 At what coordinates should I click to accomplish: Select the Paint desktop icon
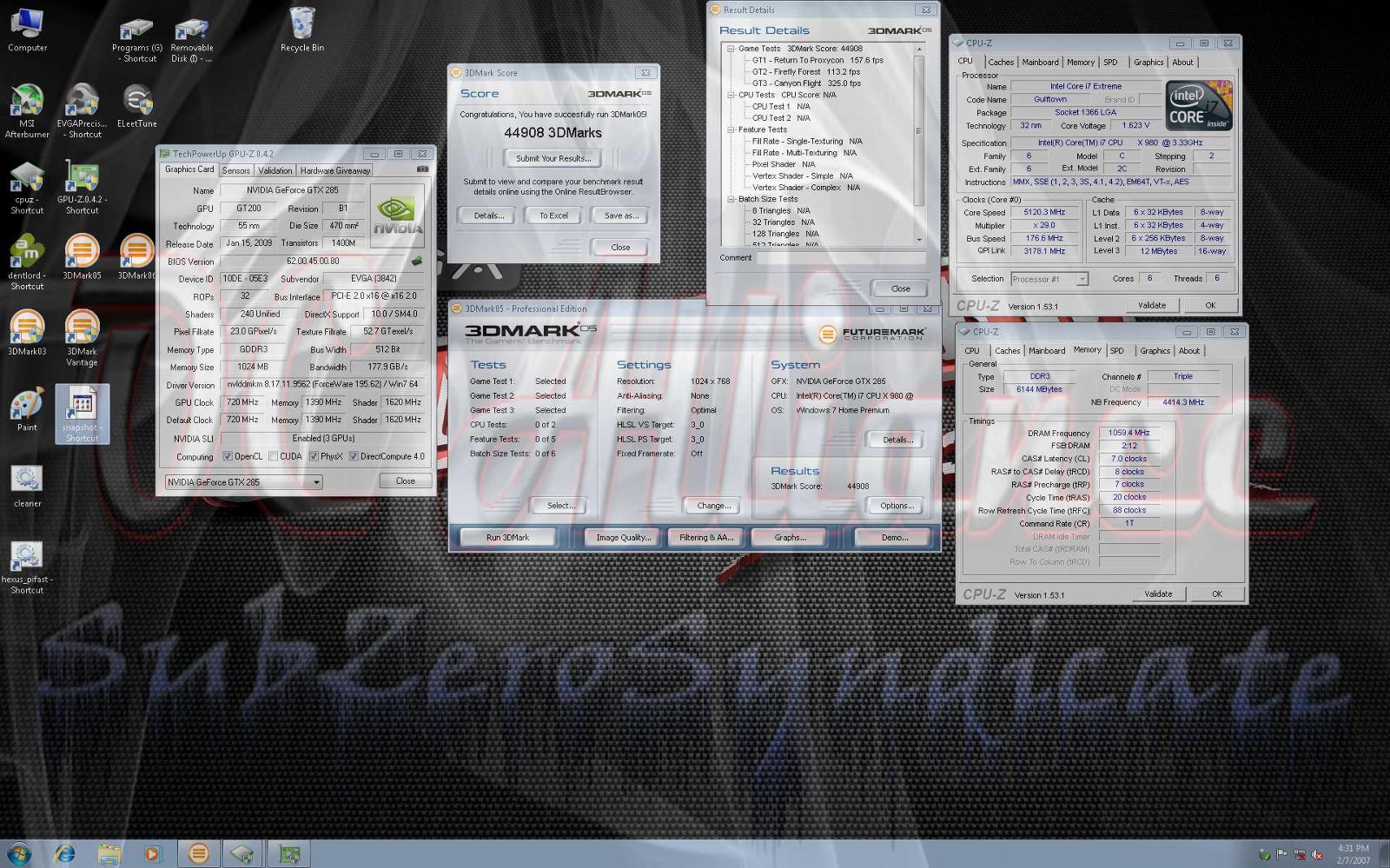pos(27,409)
